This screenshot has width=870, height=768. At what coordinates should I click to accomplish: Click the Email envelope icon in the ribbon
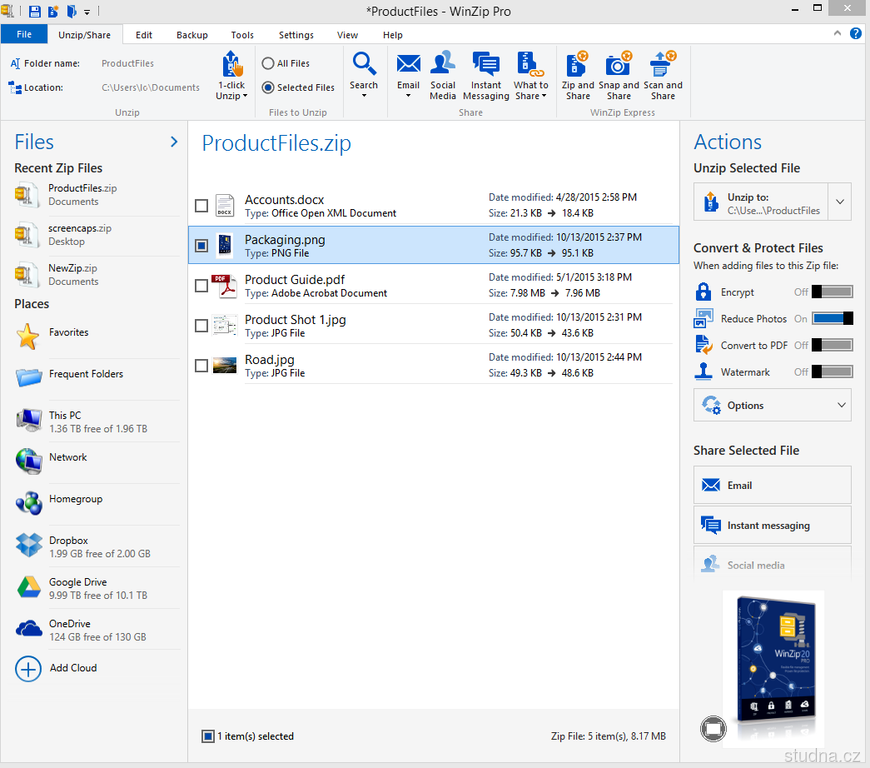[408, 64]
